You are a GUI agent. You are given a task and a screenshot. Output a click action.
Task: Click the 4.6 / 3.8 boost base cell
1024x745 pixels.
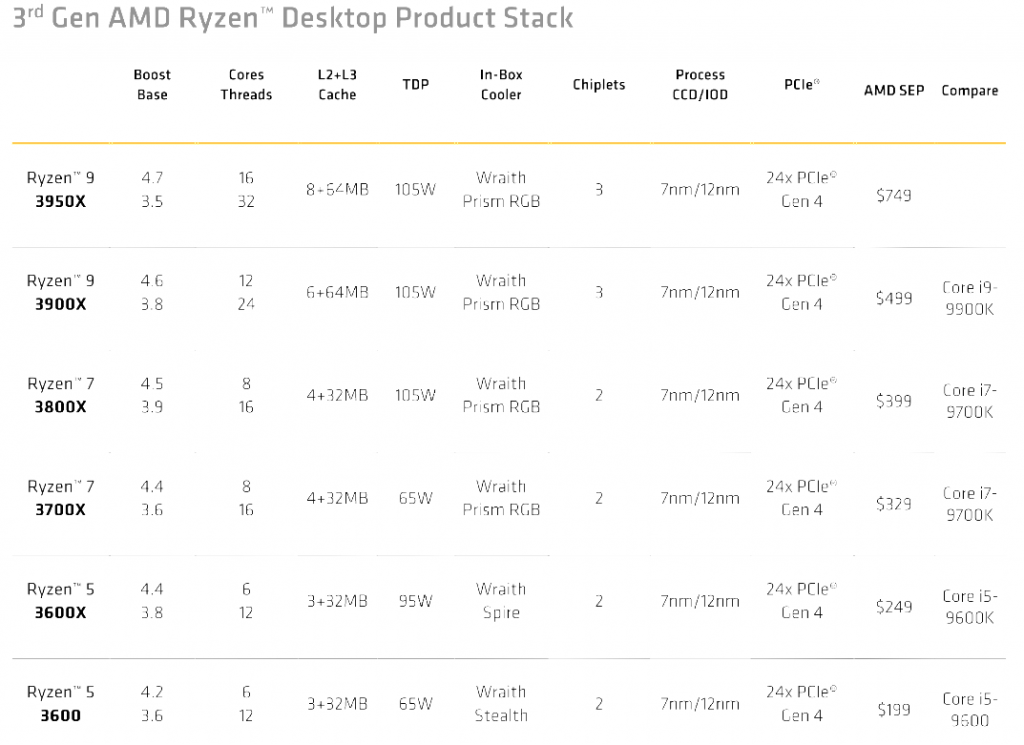pos(152,292)
